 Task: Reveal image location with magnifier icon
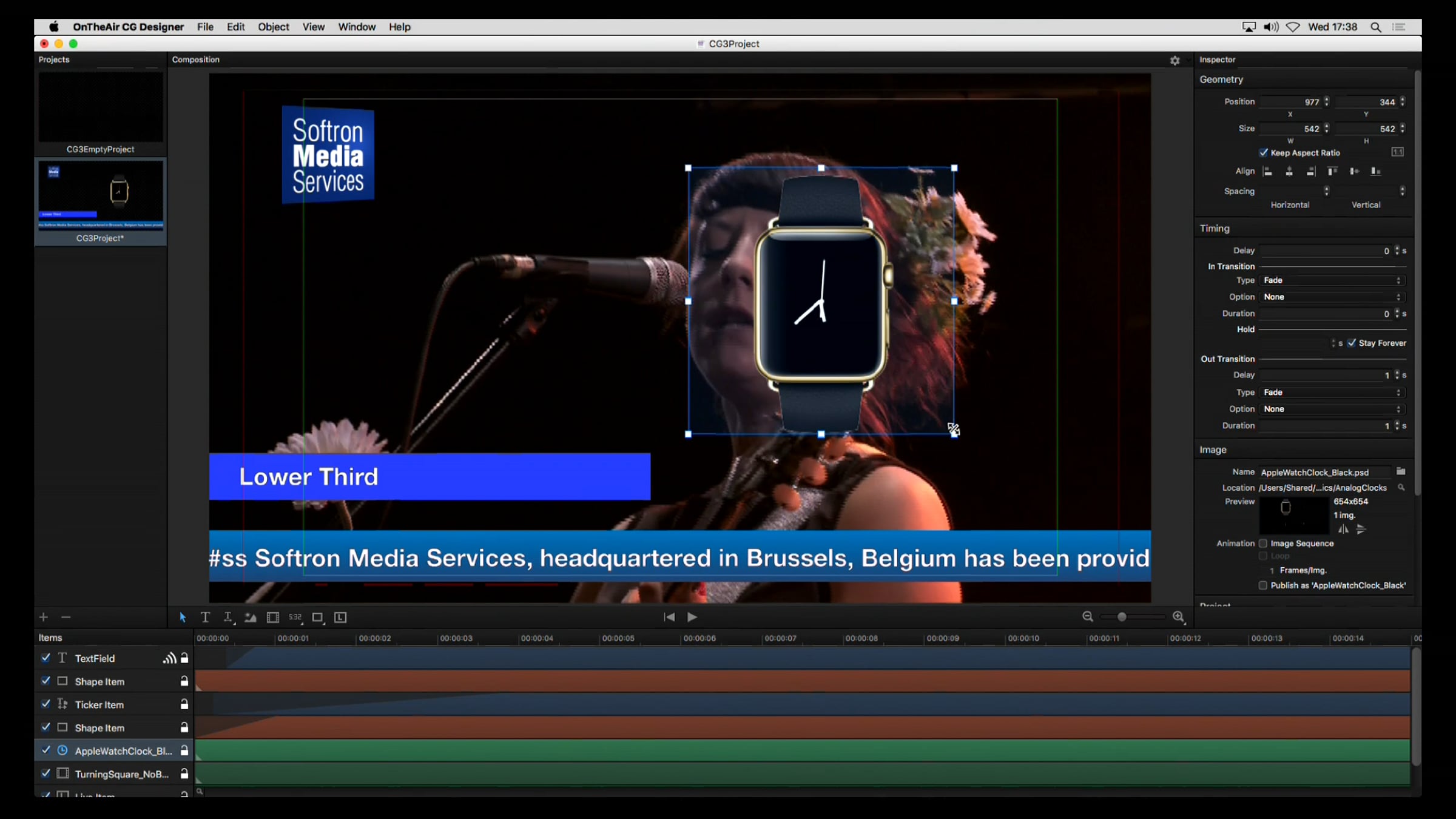(x=1401, y=487)
